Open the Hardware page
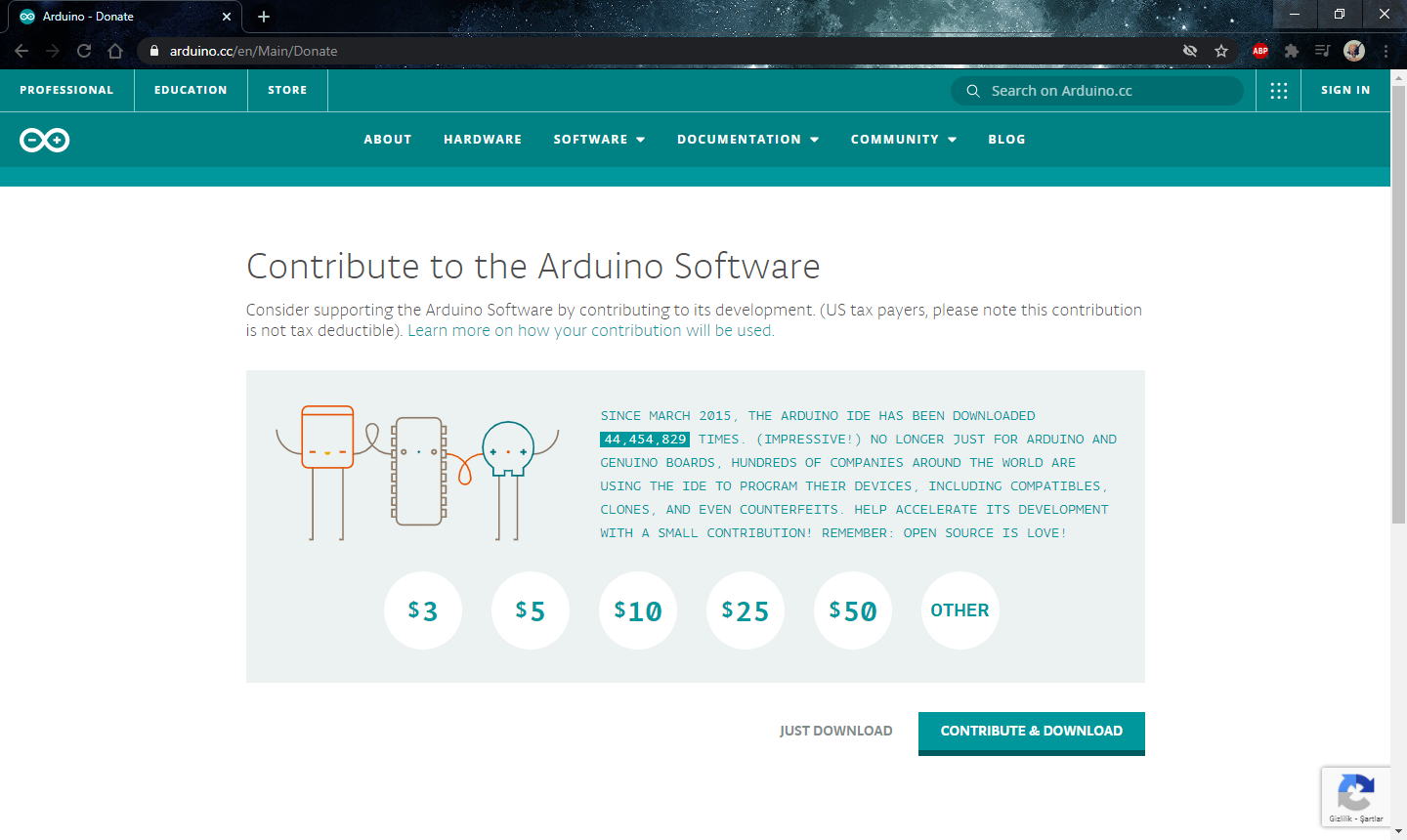 tap(483, 140)
